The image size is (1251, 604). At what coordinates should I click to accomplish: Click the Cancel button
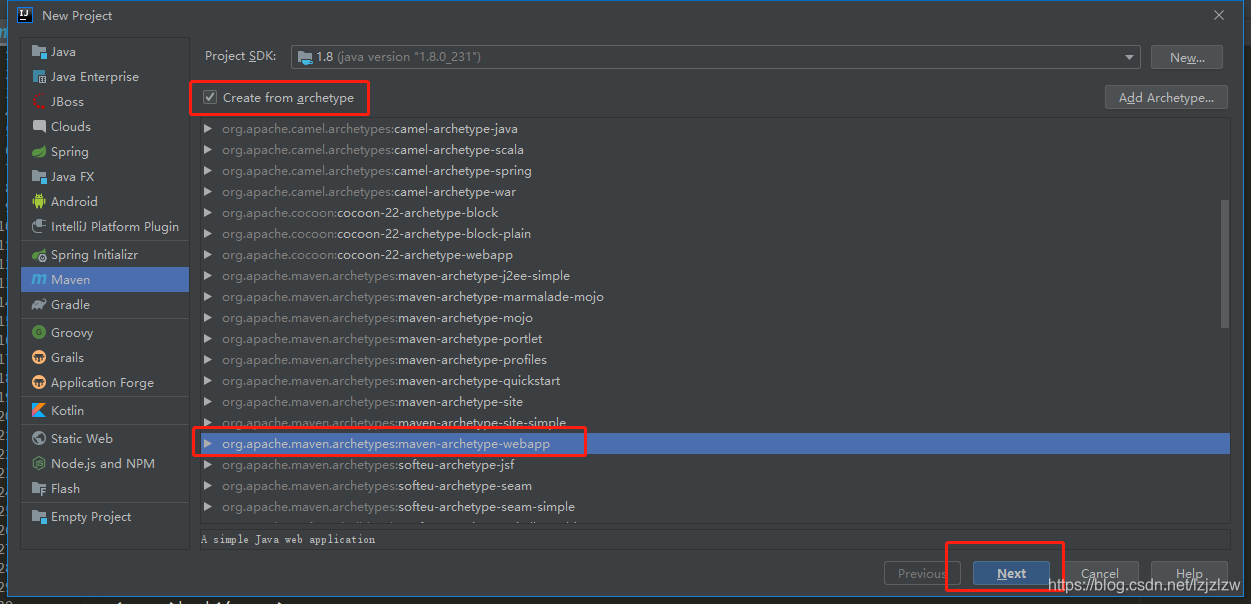(x=1100, y=574)
